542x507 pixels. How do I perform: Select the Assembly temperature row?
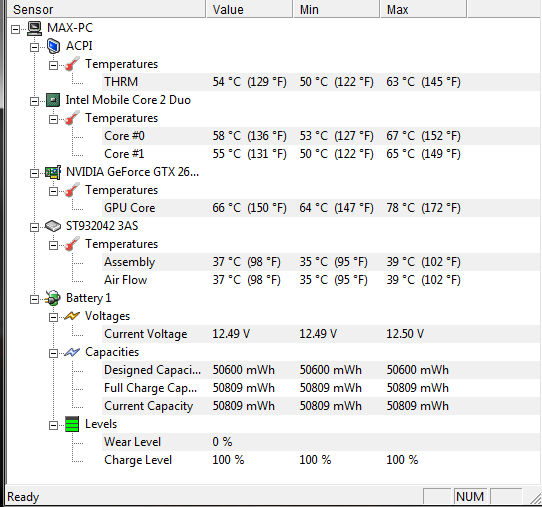tap(321, 262)
